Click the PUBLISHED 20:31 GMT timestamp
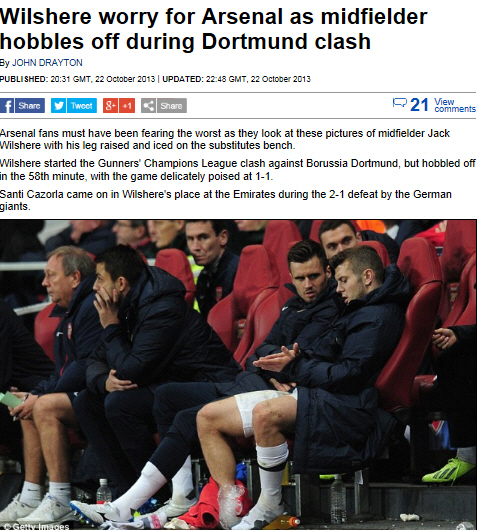This screenshot has width=478, height=530. tap(77, 79)
